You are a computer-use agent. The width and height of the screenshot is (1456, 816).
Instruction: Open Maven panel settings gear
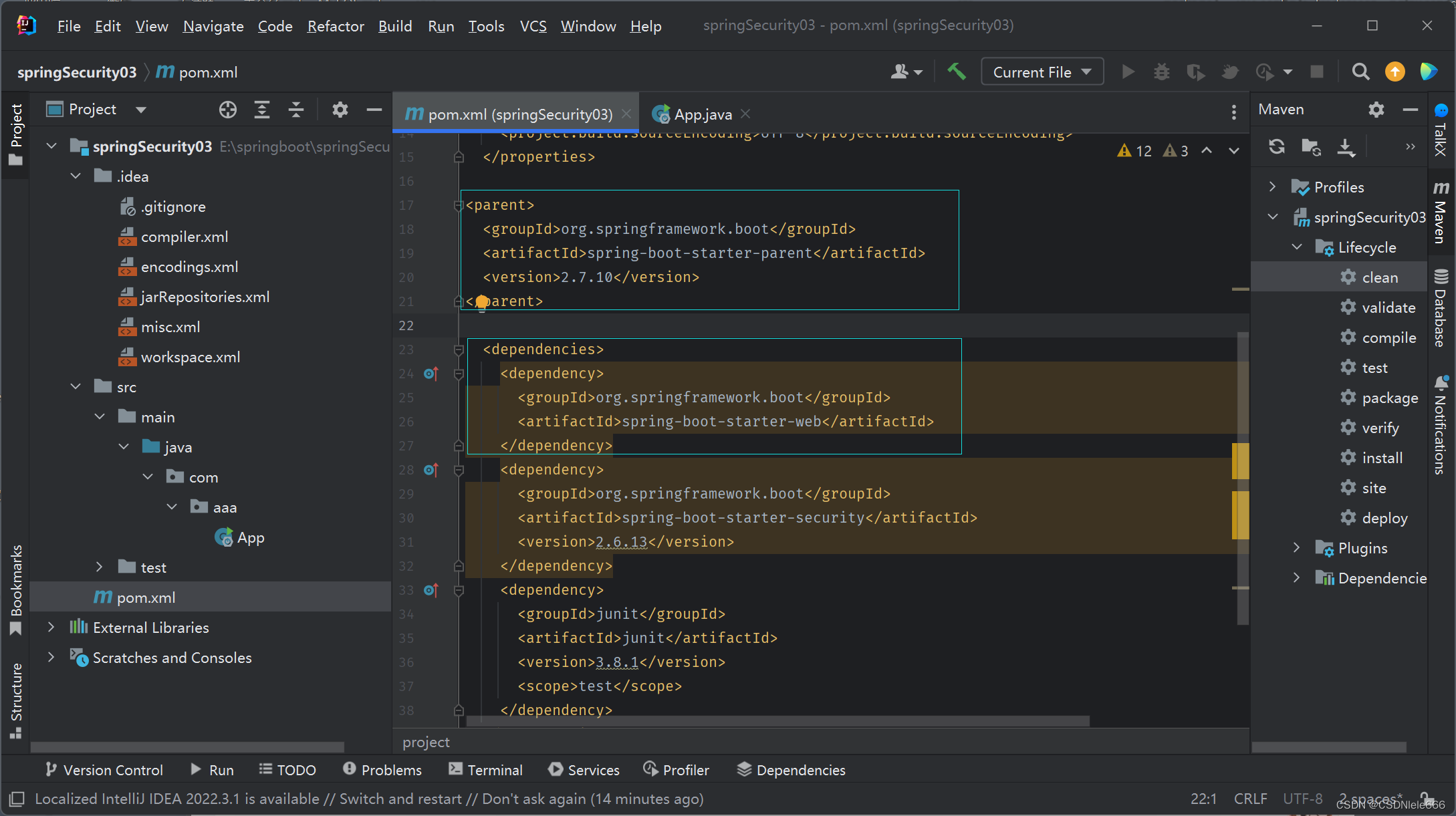coord(1376,110)
